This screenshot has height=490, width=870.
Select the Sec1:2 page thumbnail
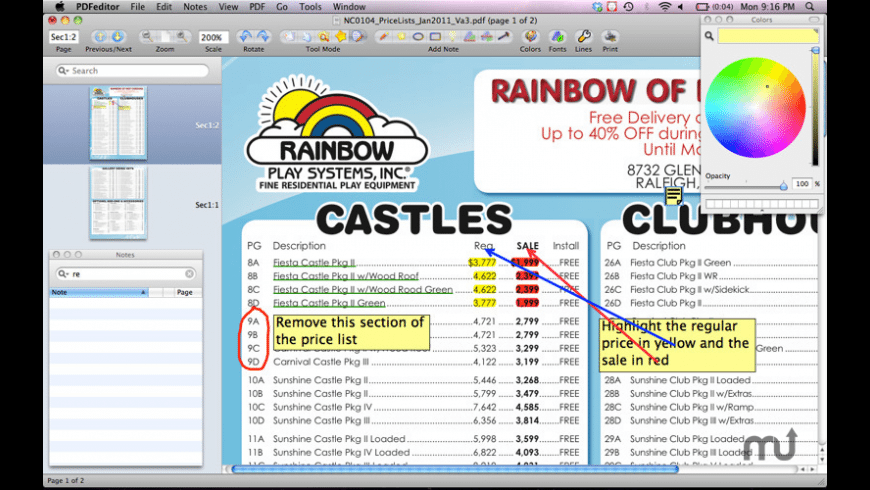coord(118,123)
